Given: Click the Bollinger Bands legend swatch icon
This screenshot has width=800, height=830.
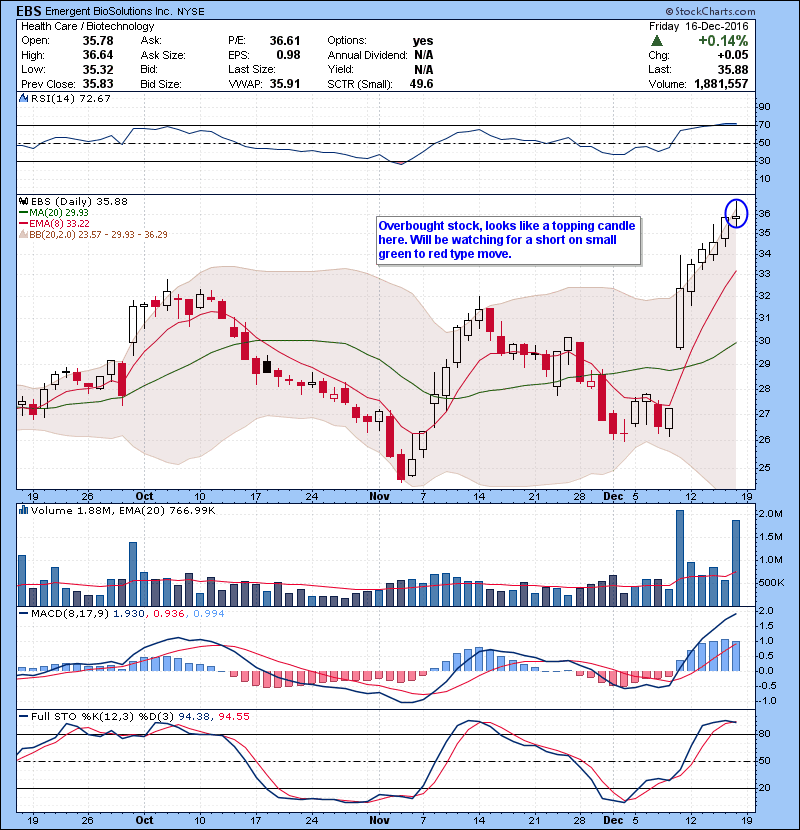Looking at the screenshot, I should [23, 234].
